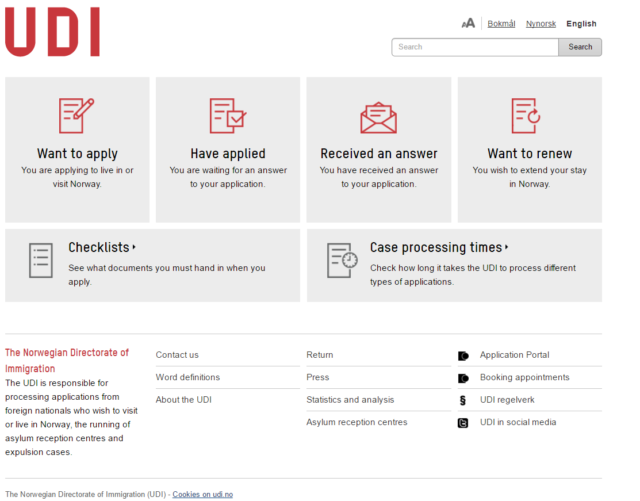Click 'You are waiting for an answer' description
640x501 pixels.
point(228,177)
